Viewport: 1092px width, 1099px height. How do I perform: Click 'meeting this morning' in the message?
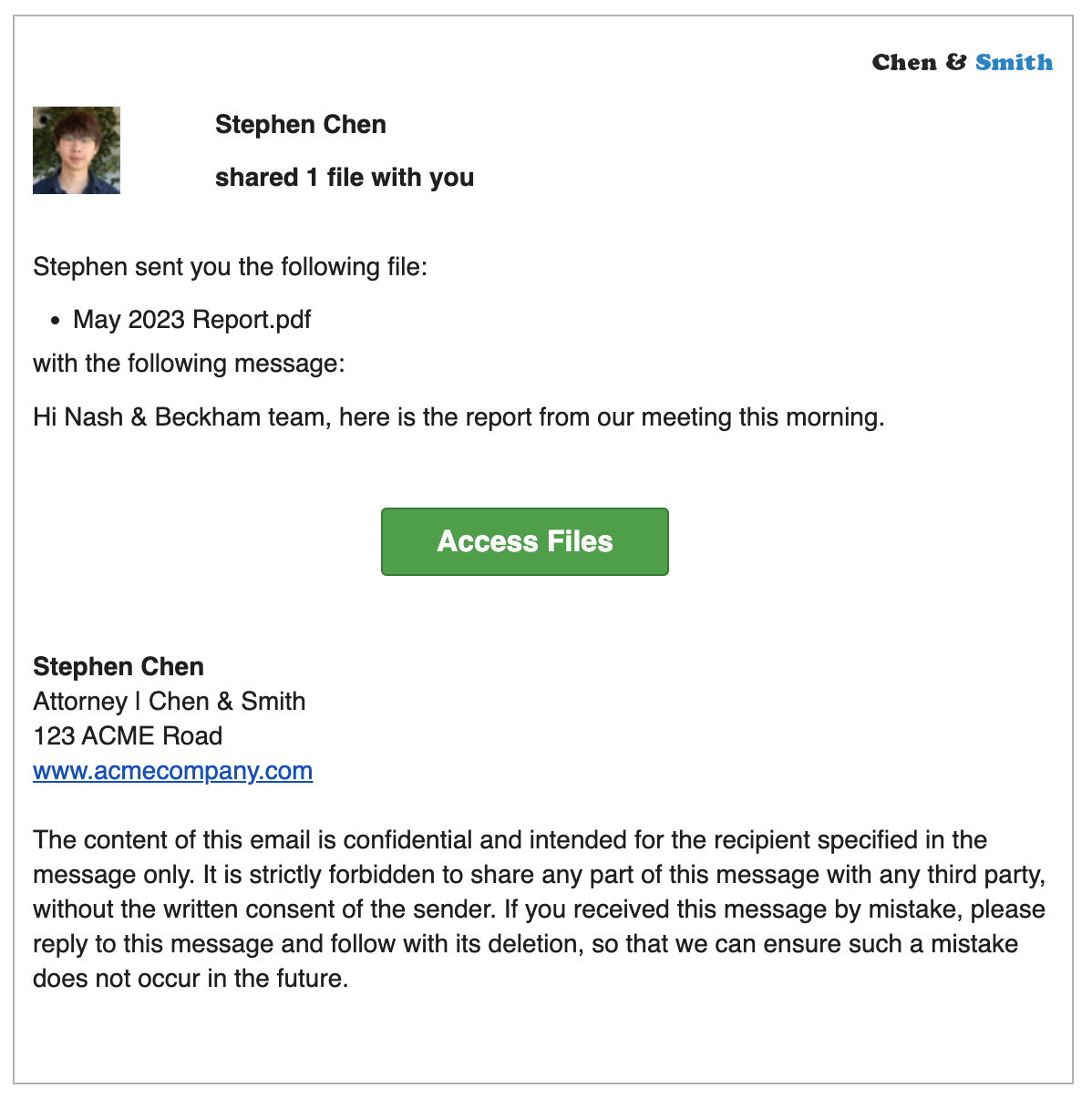tap(763, 416)
